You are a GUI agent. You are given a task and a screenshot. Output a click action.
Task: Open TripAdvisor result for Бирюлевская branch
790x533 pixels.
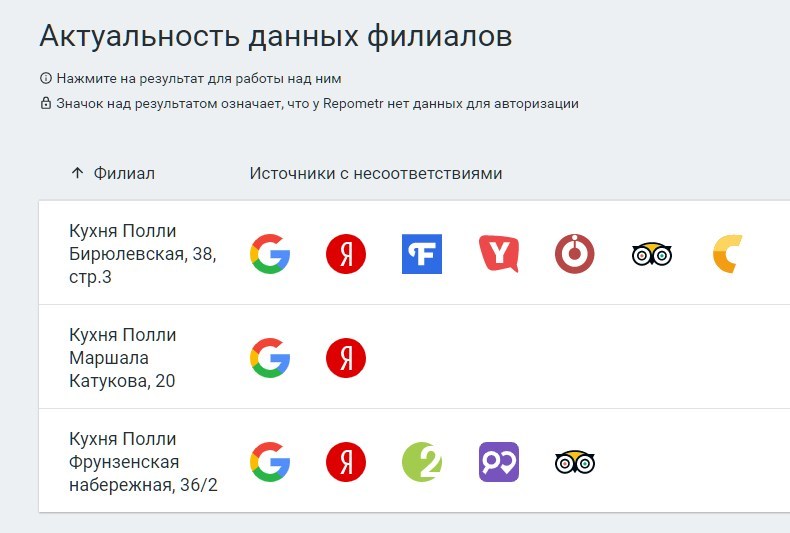click(651, 254)
